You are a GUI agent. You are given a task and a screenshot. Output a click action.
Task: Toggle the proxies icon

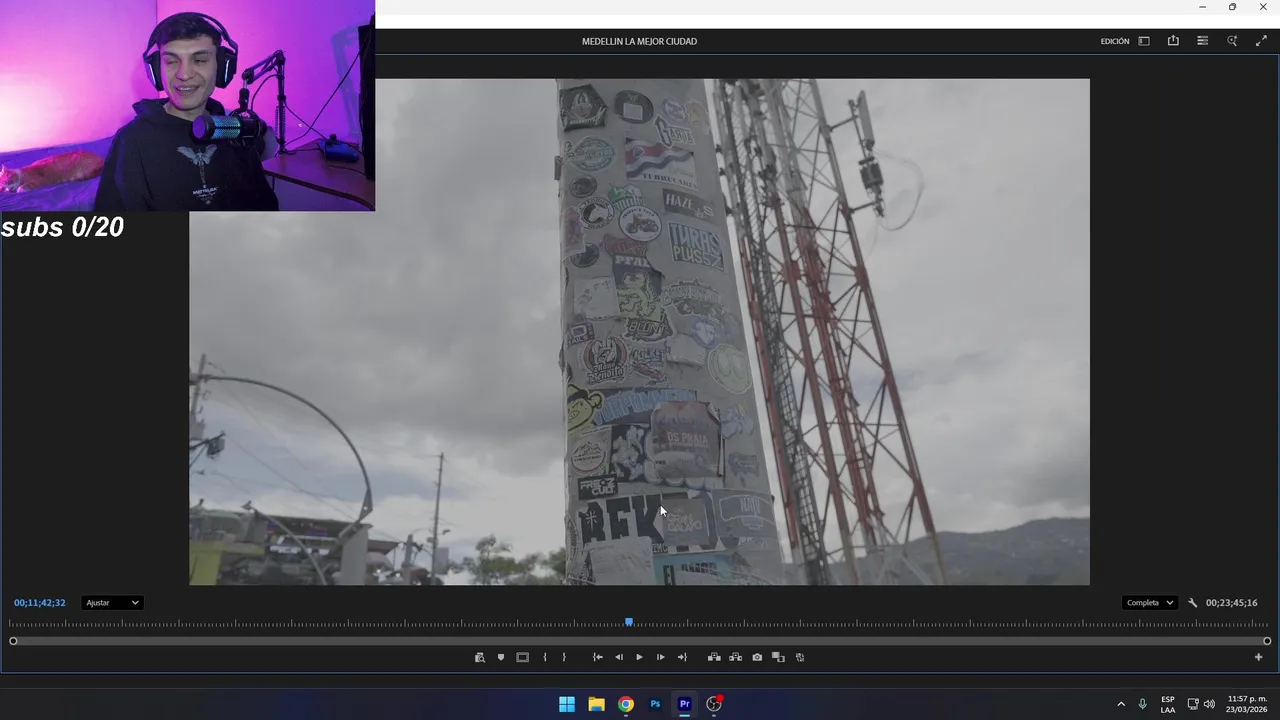click(x=800, y=657)
